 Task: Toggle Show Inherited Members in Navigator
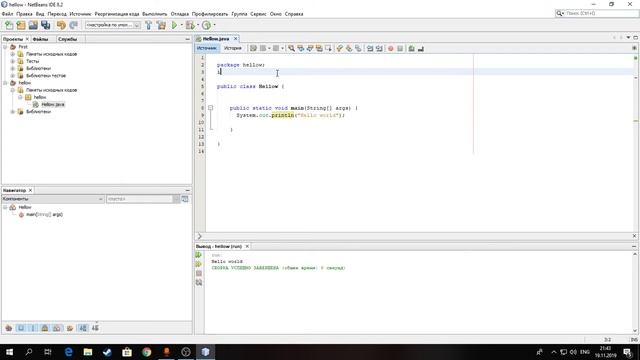[9, 328]
